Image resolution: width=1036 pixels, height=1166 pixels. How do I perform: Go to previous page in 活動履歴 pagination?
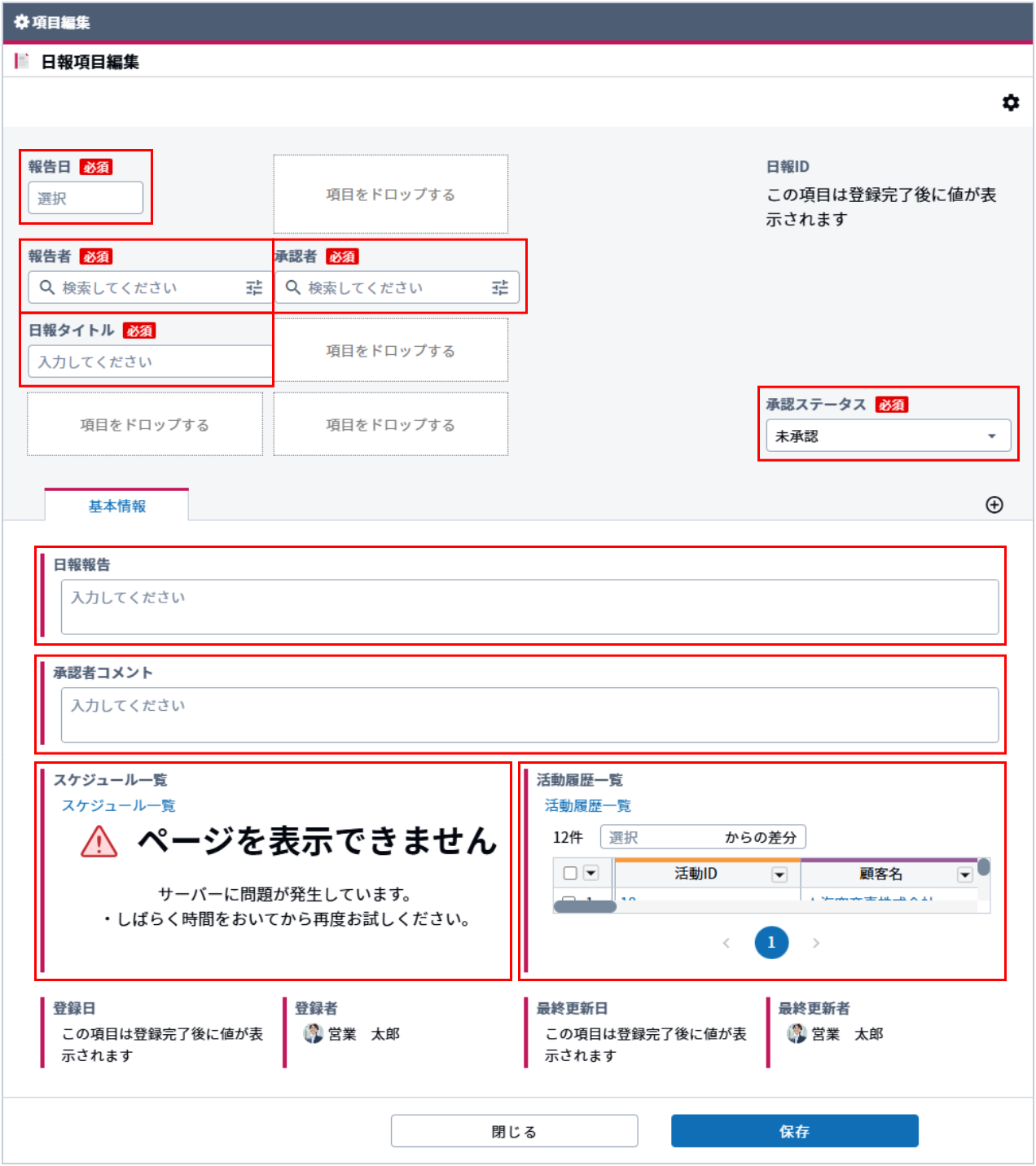[727, 943]
